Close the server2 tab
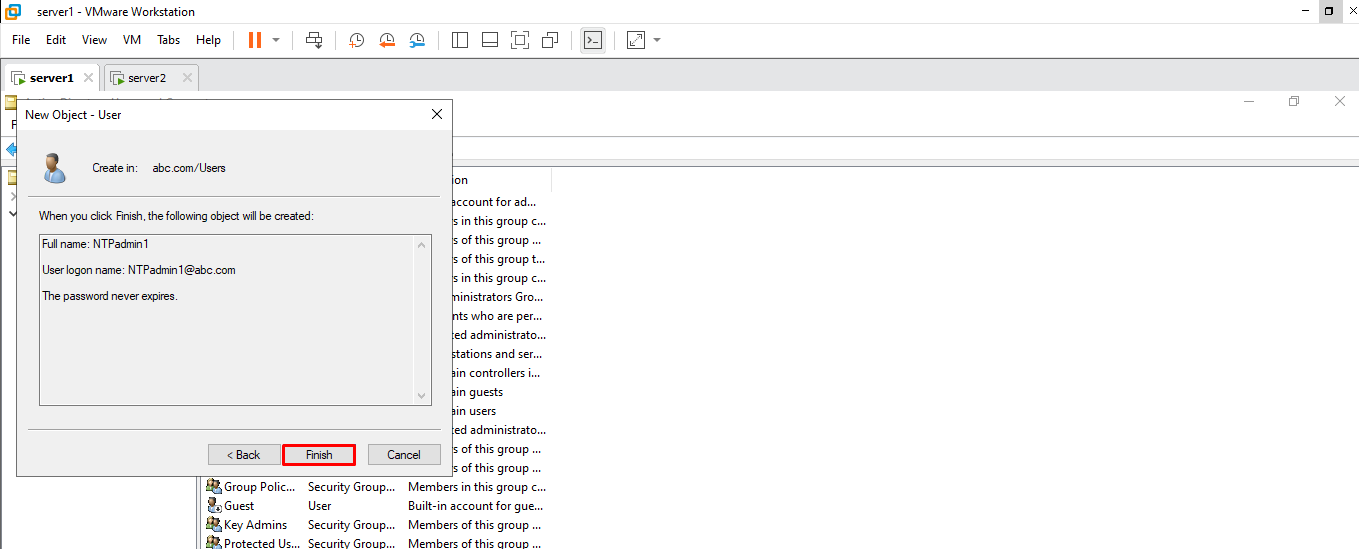 [187, 78]
